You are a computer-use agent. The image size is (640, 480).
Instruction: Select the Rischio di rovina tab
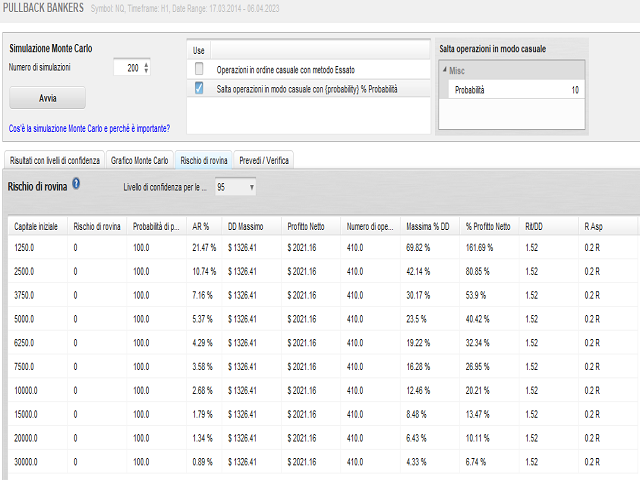[204, 160]
